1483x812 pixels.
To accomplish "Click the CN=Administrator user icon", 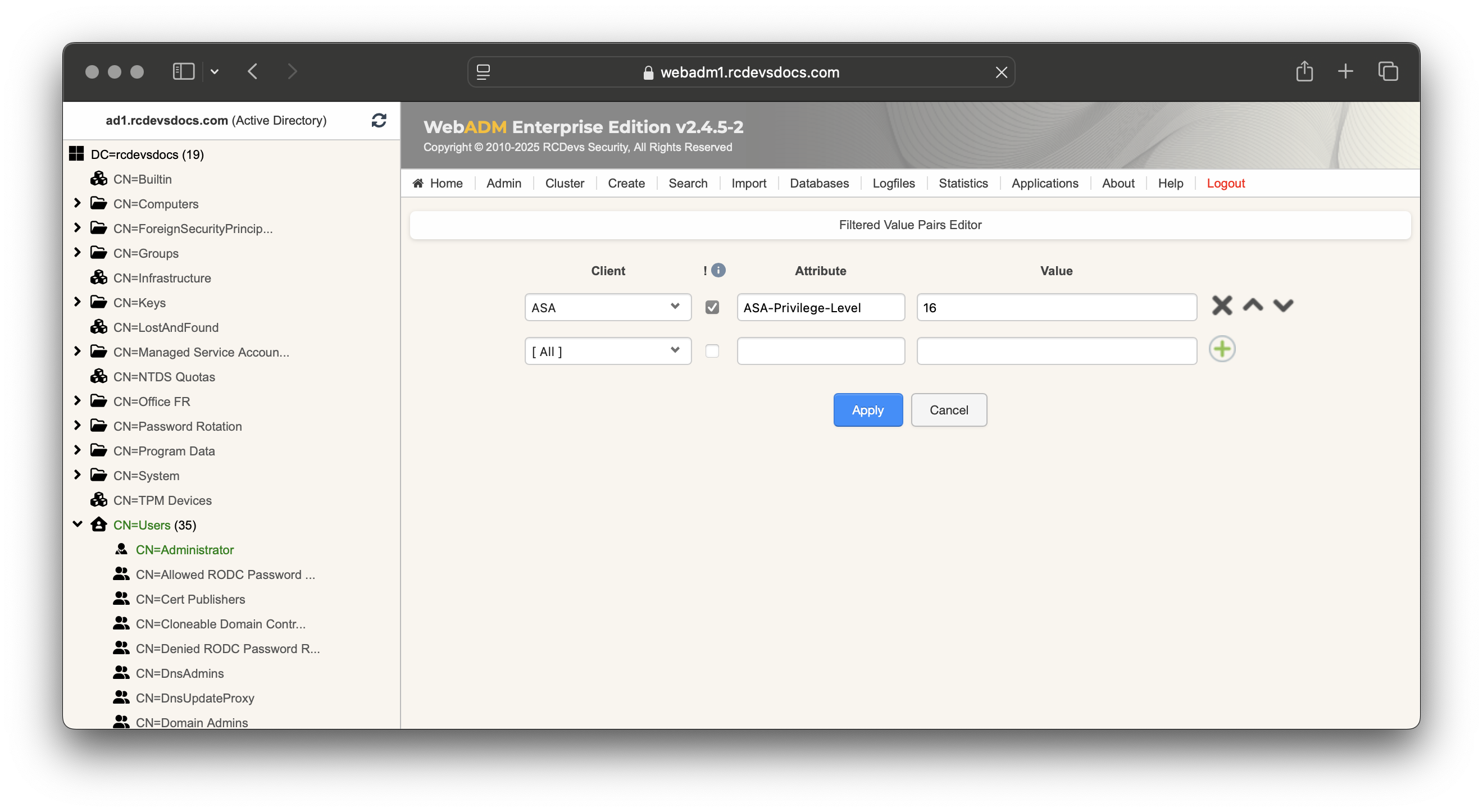I will point(121,549).
